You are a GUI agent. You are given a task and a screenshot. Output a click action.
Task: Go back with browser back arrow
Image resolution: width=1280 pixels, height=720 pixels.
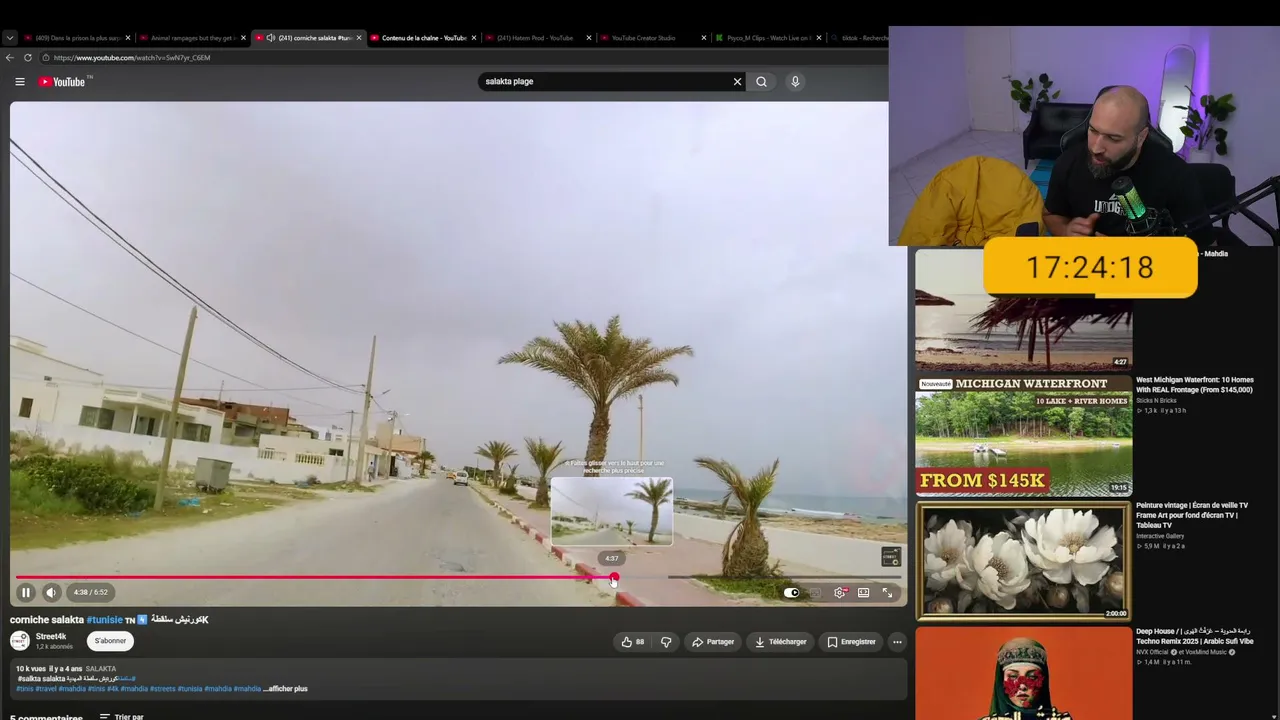point(10,58)
